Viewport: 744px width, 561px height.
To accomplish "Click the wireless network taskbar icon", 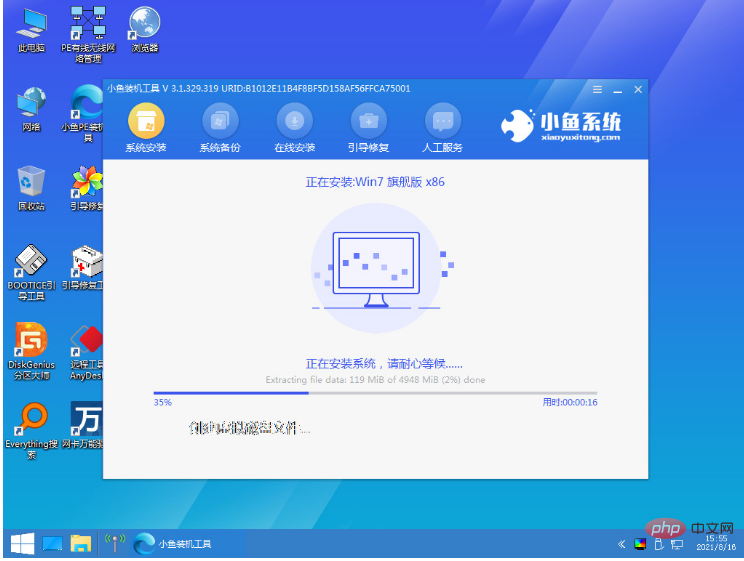I will click(x=114, y=544).
